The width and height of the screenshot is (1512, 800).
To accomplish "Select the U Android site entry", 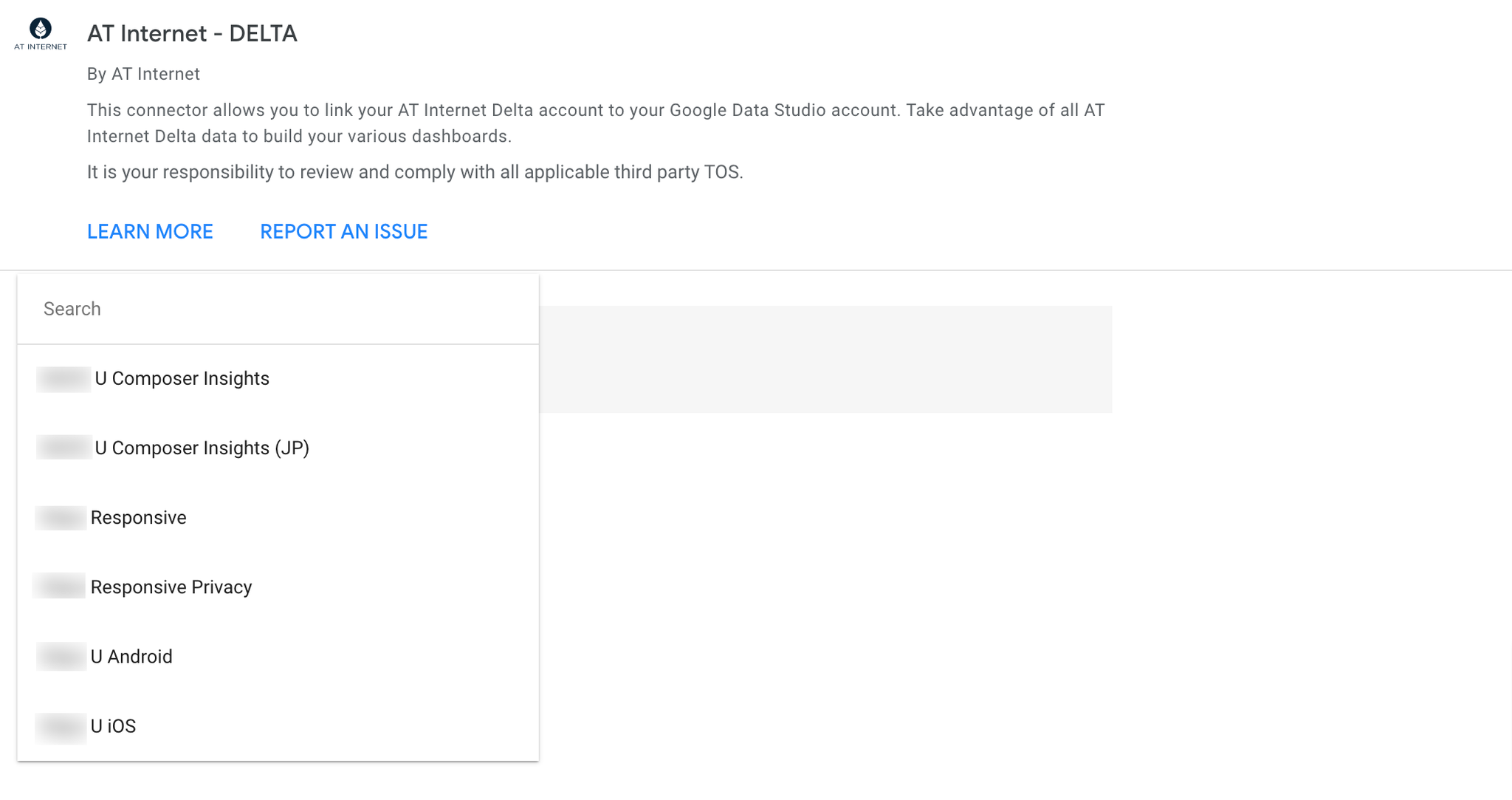I will pos(278,657).
